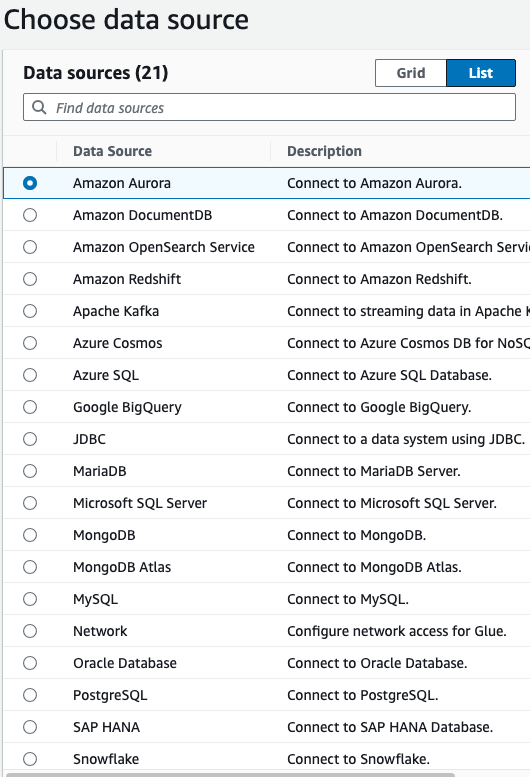Switch to Grid view

click(x=411, y=73)
